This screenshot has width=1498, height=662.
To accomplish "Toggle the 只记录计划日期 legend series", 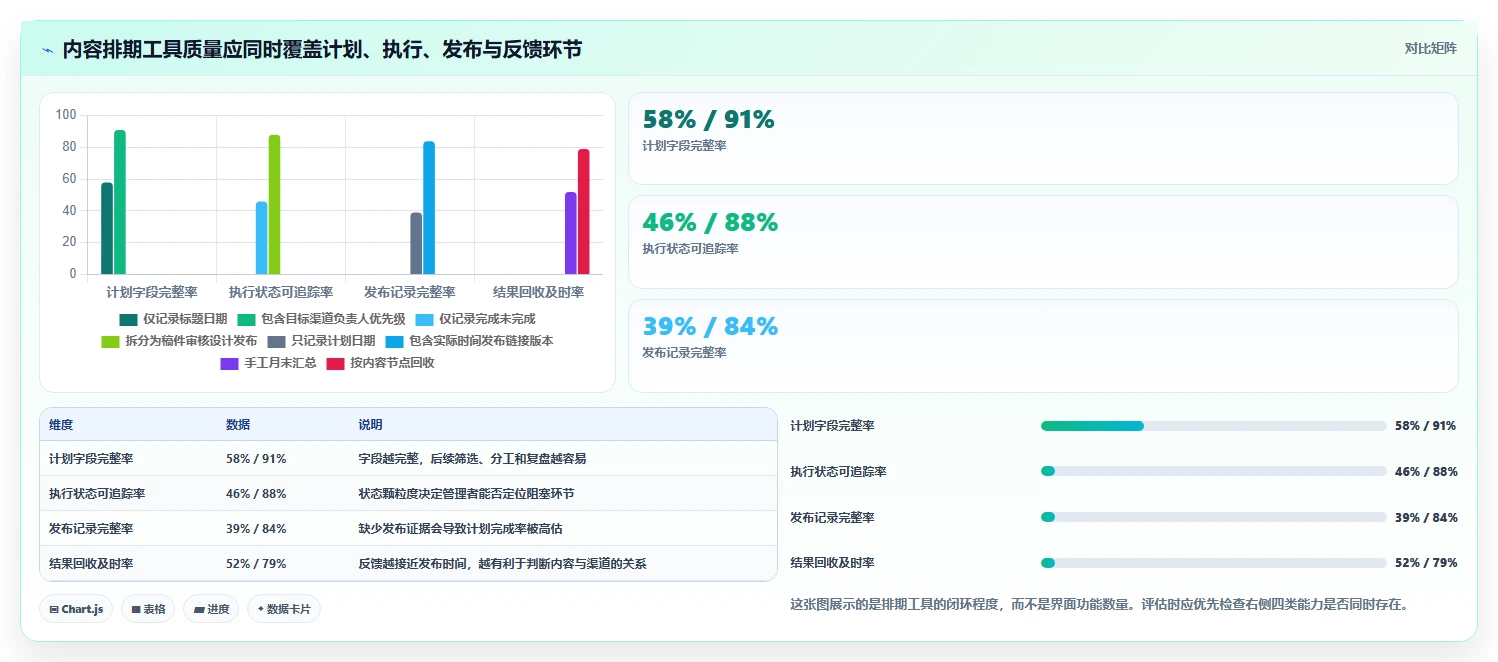I will tap(321, 341).
